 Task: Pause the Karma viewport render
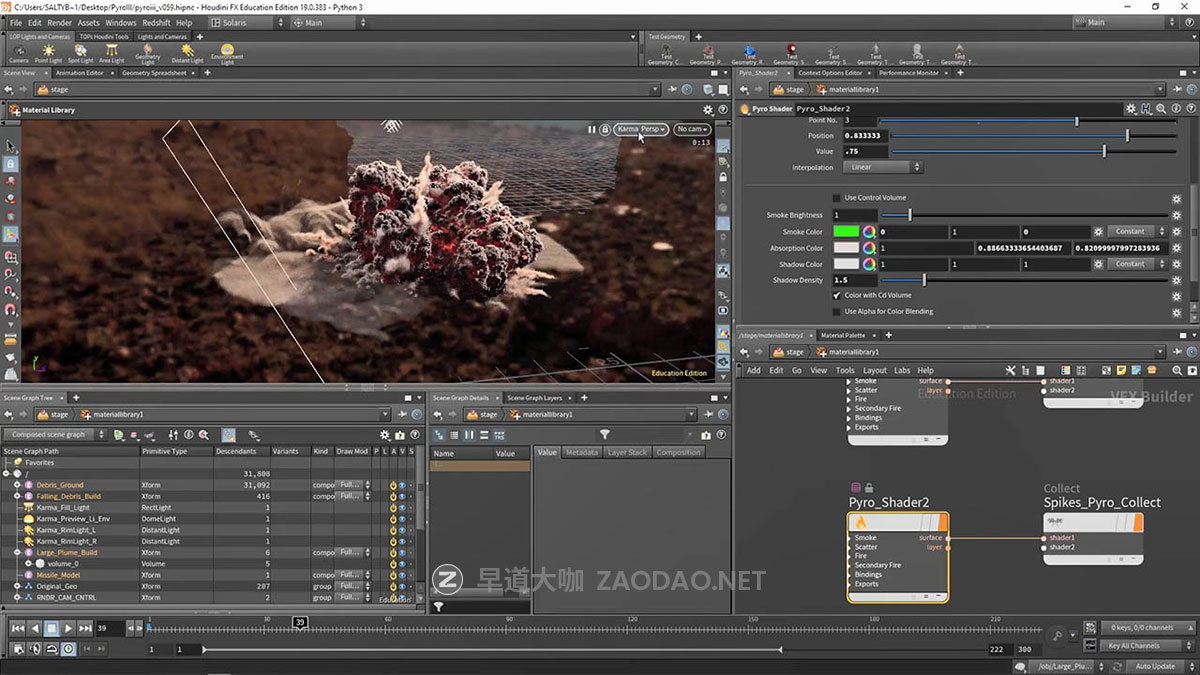tap(591, 129)
